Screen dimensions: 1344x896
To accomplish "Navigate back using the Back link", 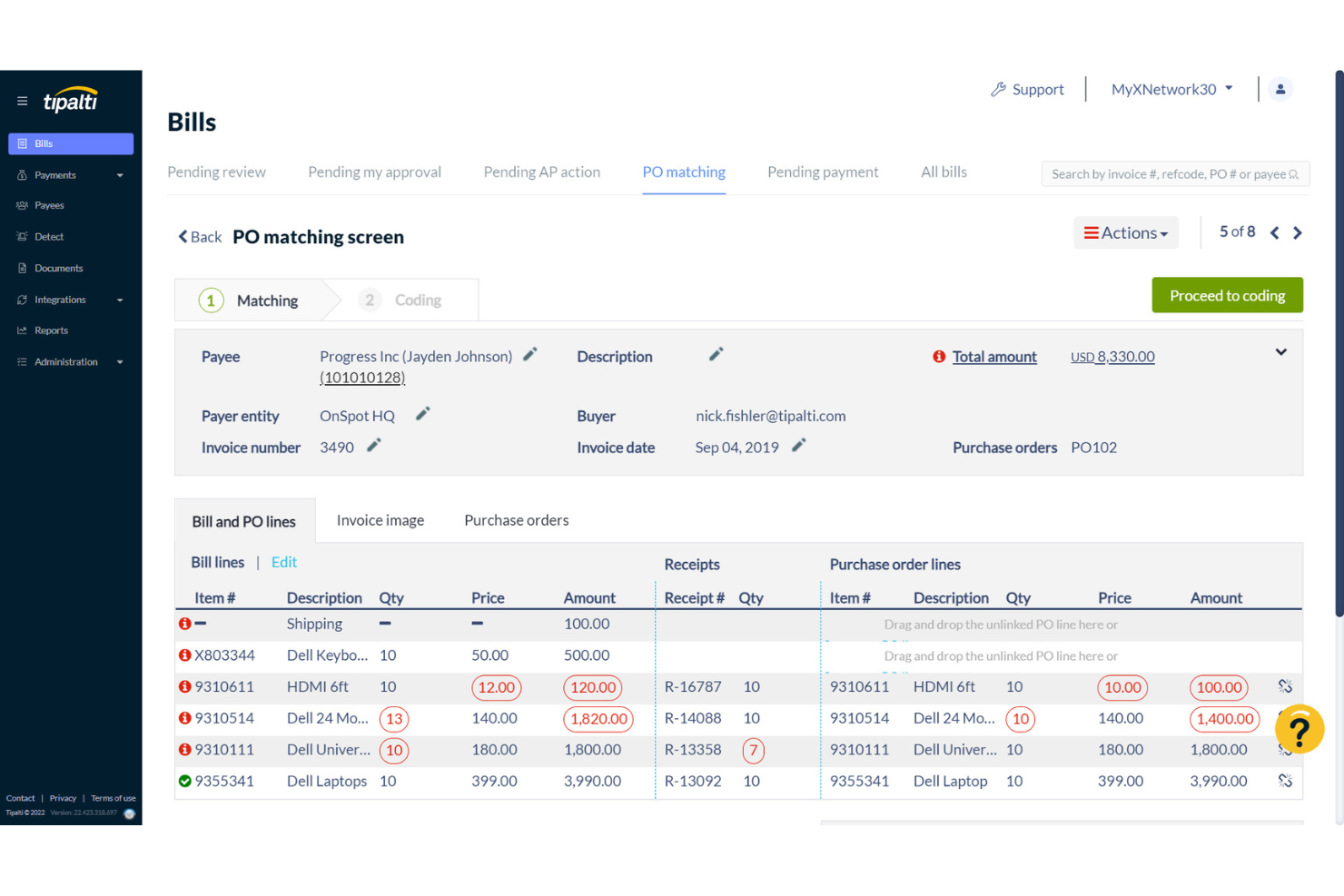I will pos(199,236).
